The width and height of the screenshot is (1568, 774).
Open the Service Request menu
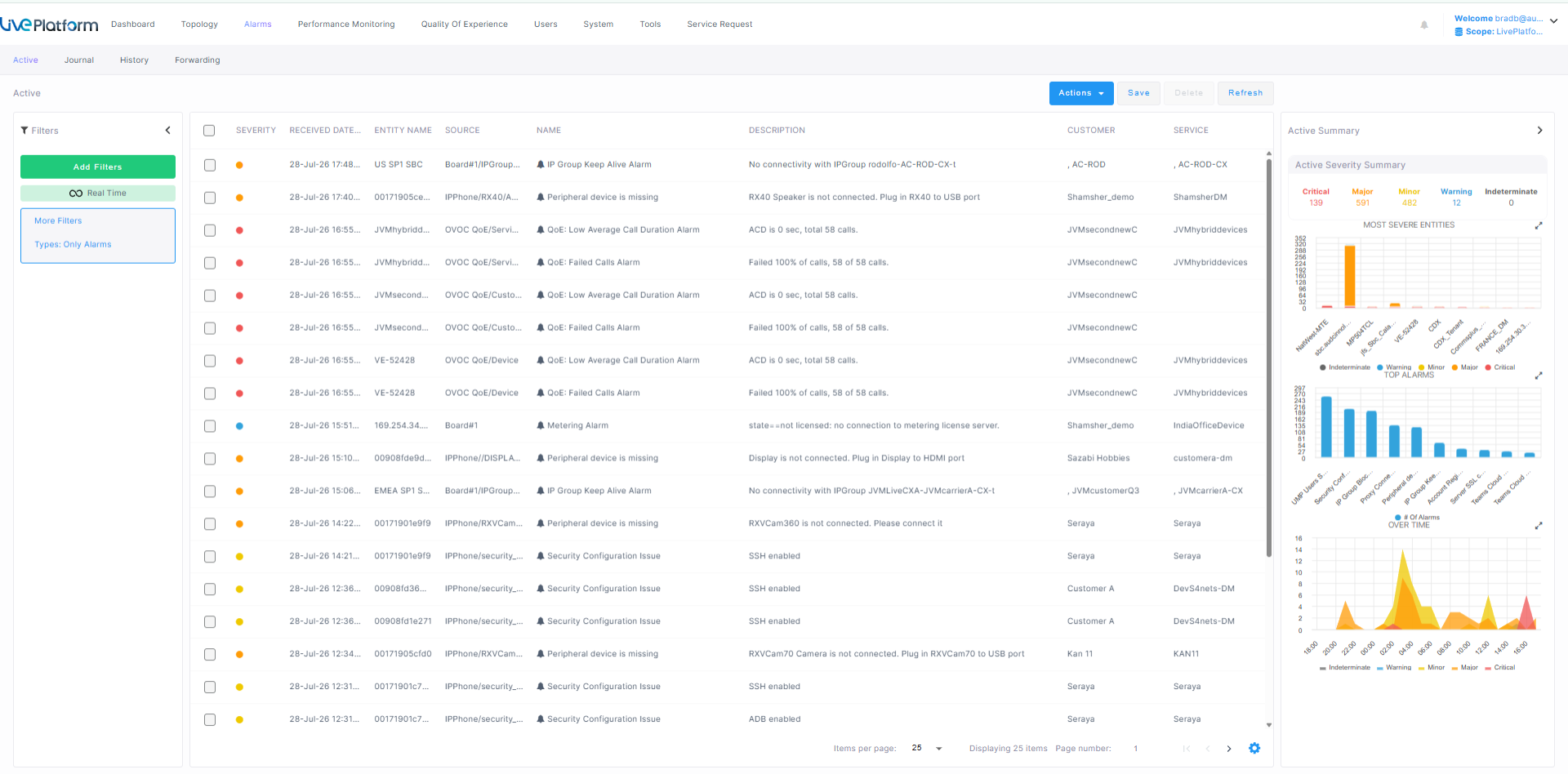pos(719,24)
